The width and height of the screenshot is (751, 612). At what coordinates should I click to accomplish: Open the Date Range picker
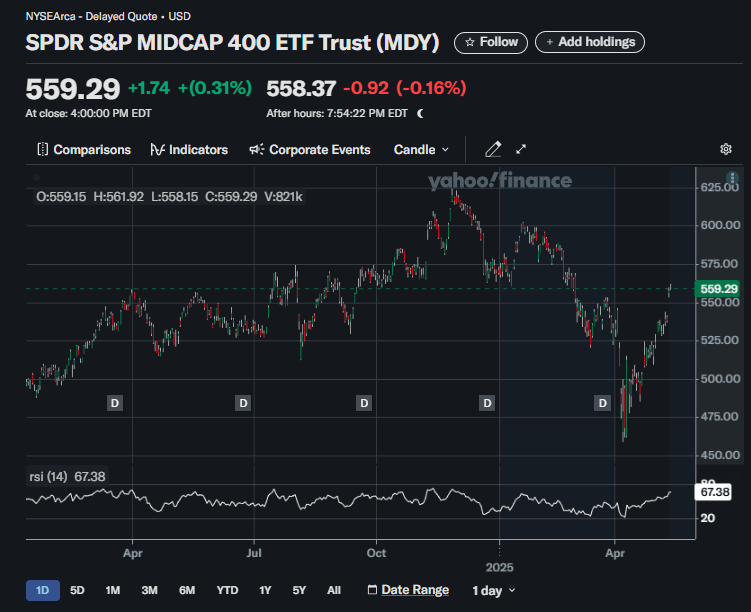[x=407, y=590]
